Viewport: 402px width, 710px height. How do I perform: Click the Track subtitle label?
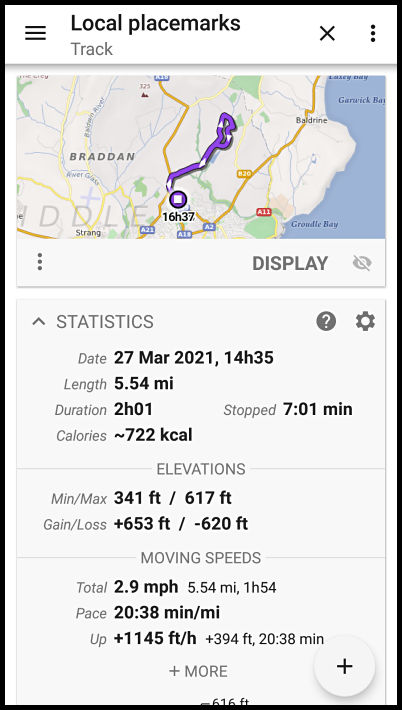(91, 49)
